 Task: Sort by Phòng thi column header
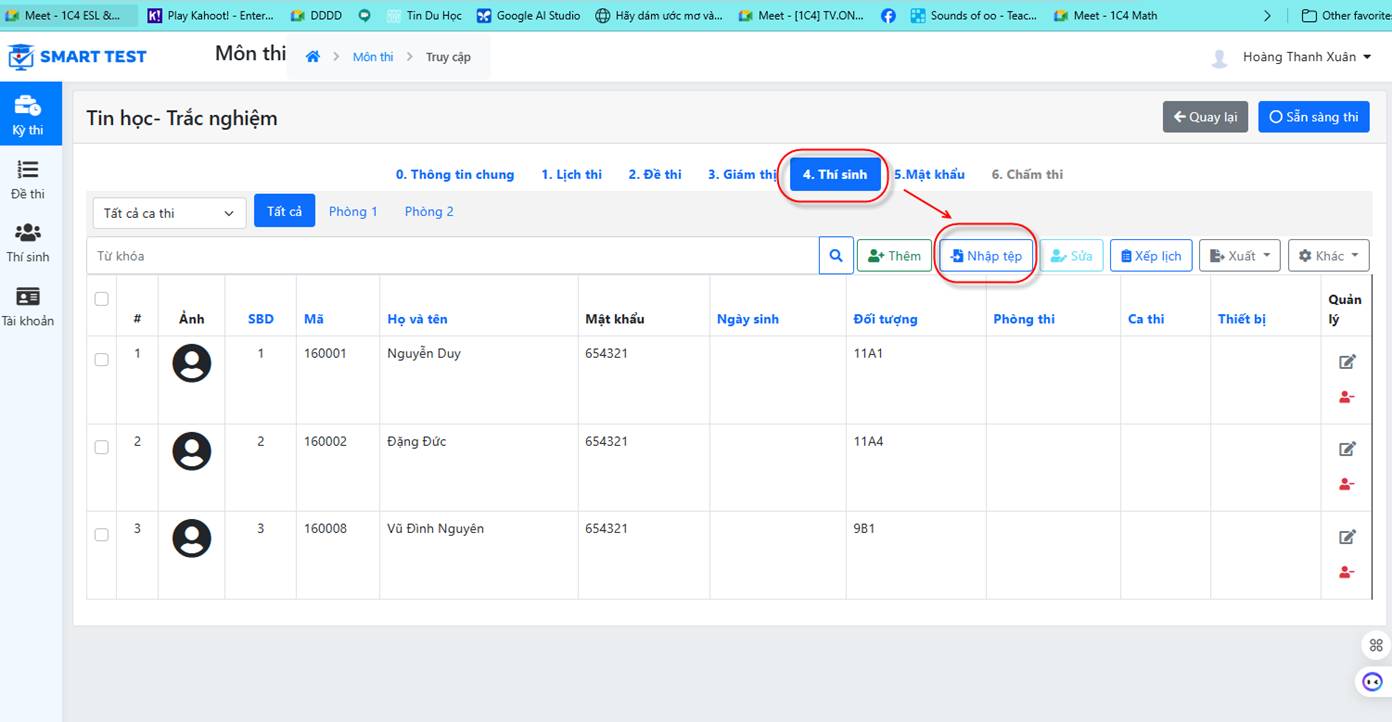coord(1024,319)
